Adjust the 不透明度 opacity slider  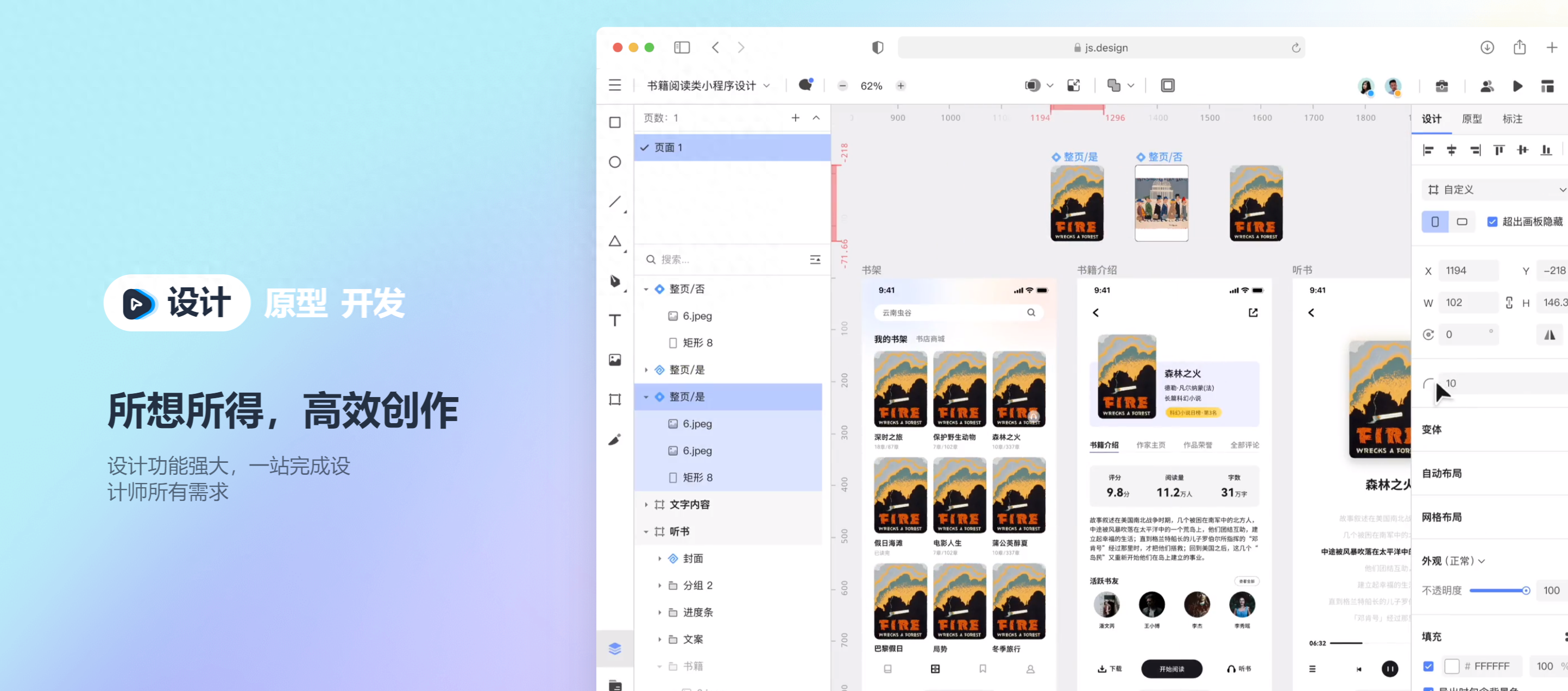[x=1500, y=591]
